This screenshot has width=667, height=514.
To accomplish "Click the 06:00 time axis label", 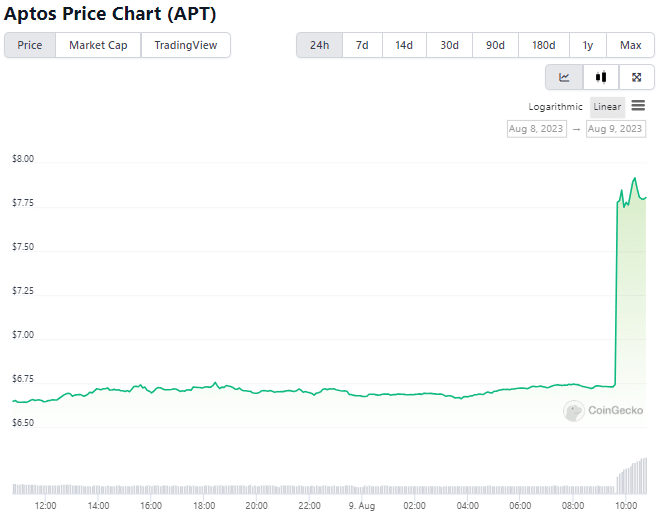I will point(520,505).
